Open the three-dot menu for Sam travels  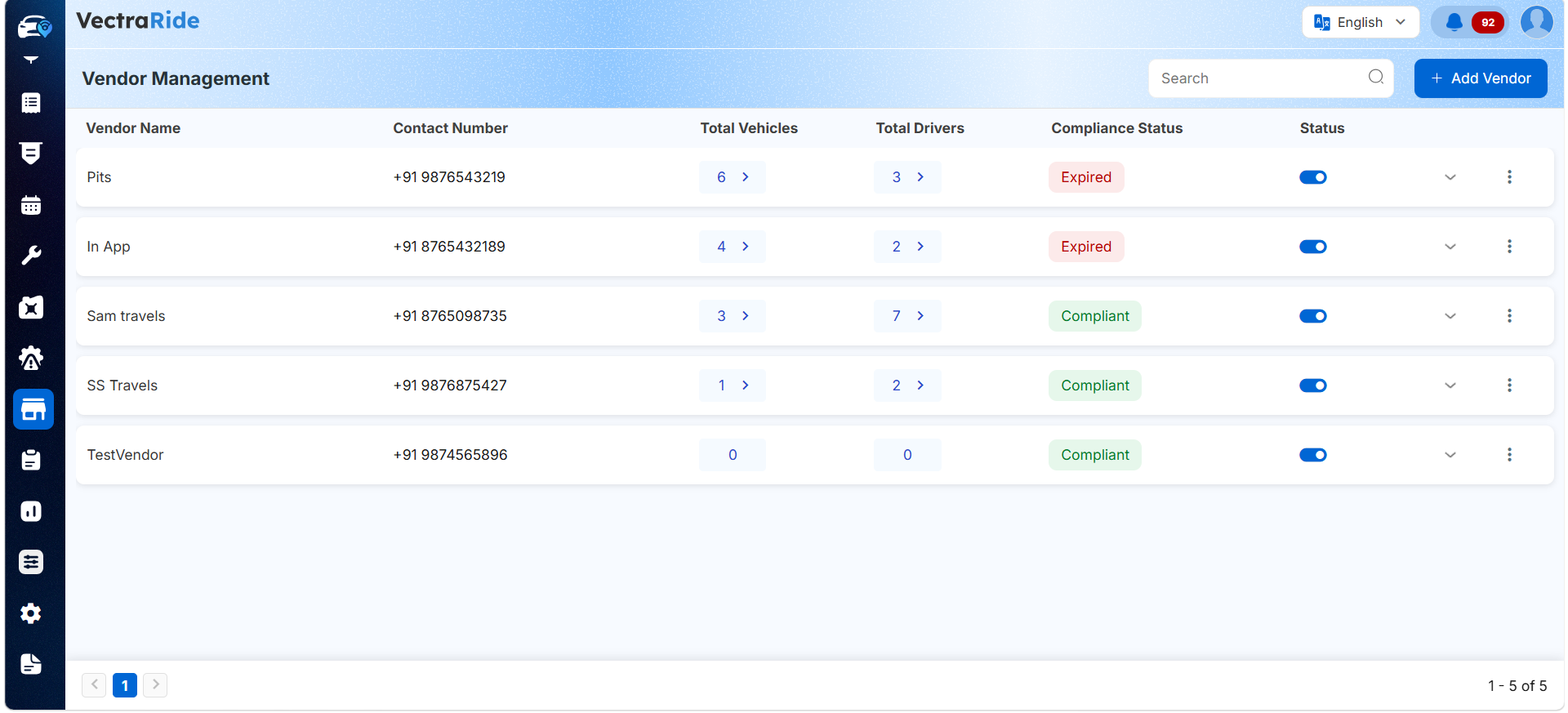pos(1509,316)
